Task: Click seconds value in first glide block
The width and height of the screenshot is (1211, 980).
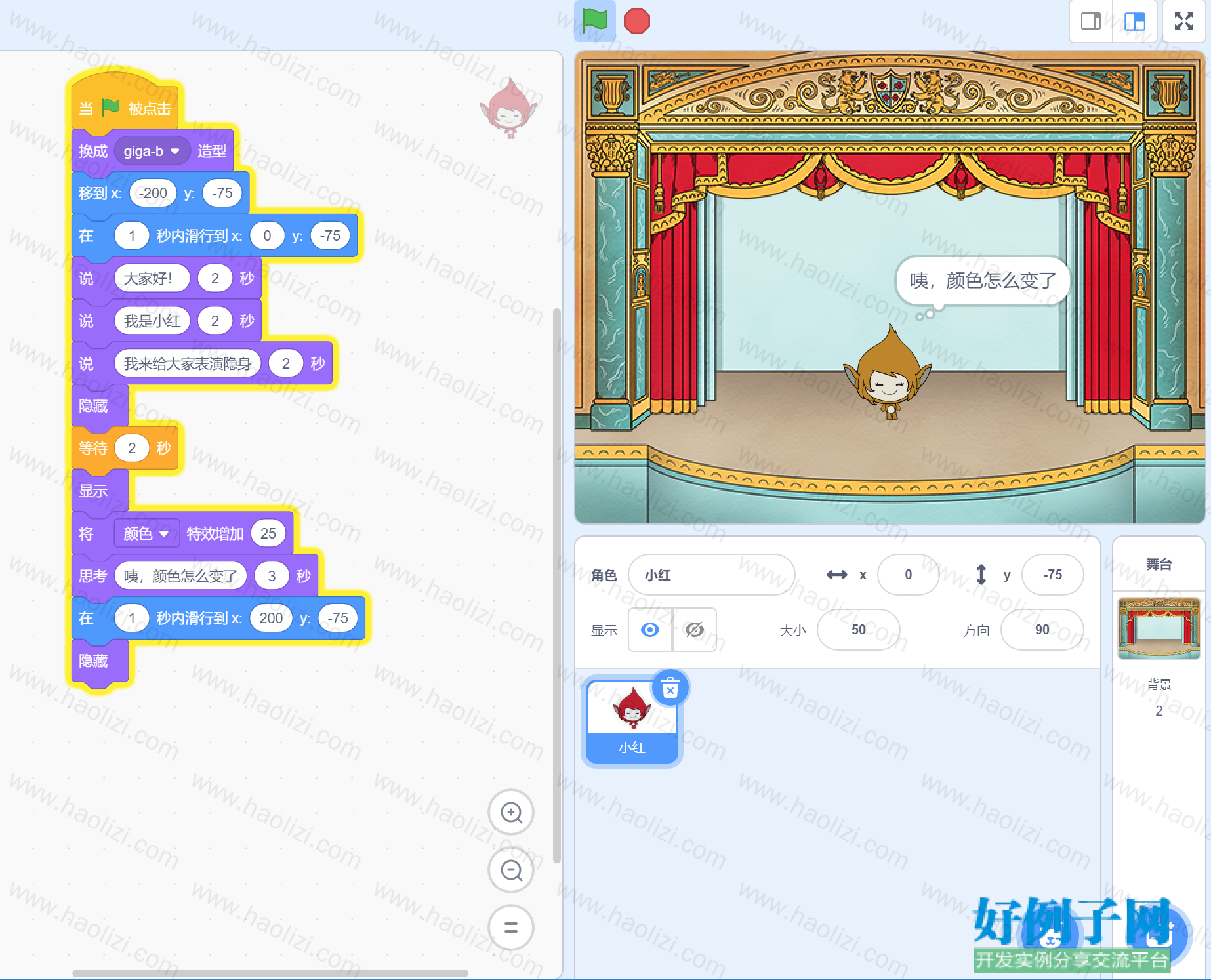Action: [132, 236]
